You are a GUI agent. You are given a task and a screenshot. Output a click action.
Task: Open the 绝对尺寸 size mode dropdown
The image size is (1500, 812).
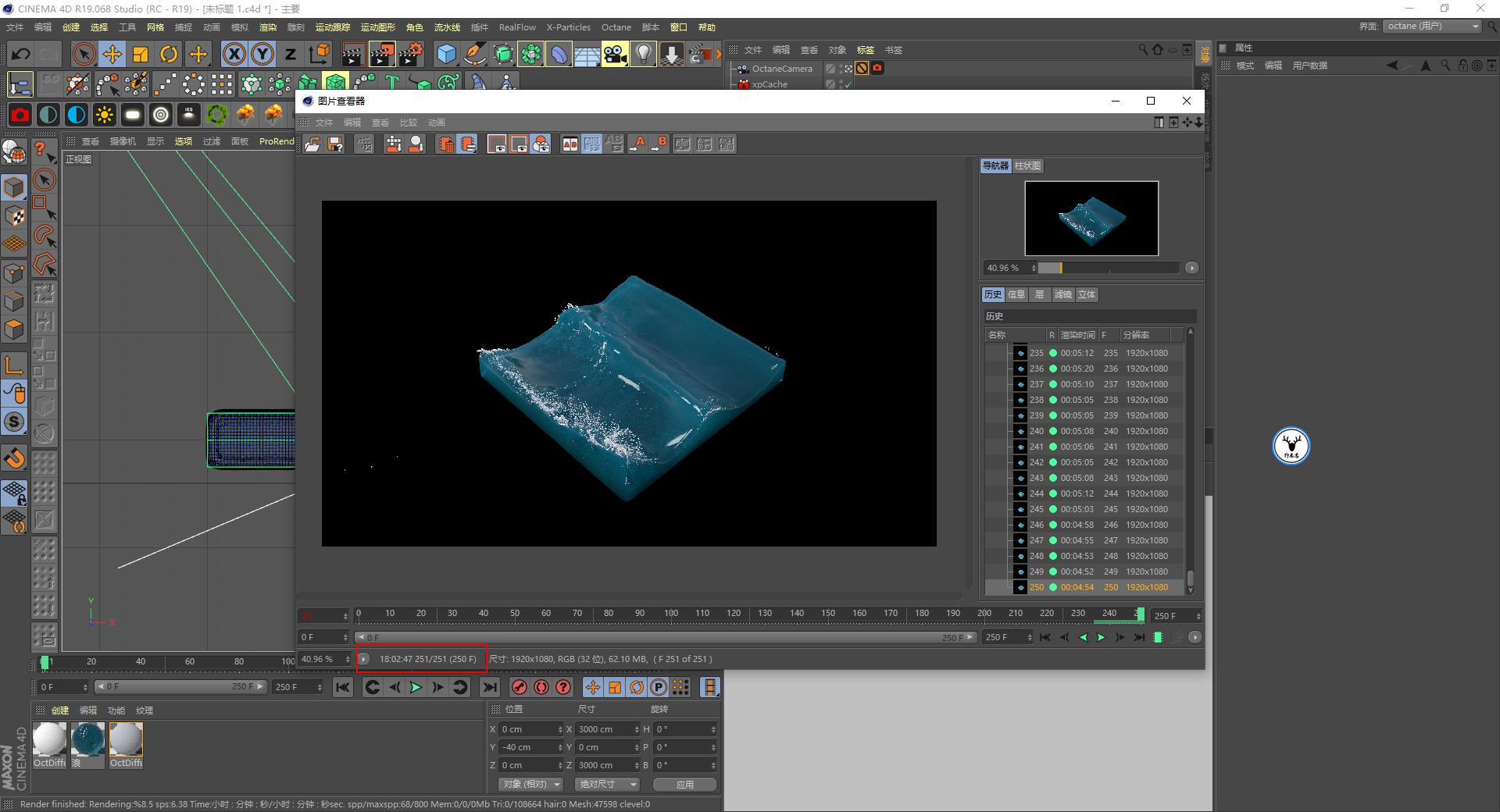(608, 784)
